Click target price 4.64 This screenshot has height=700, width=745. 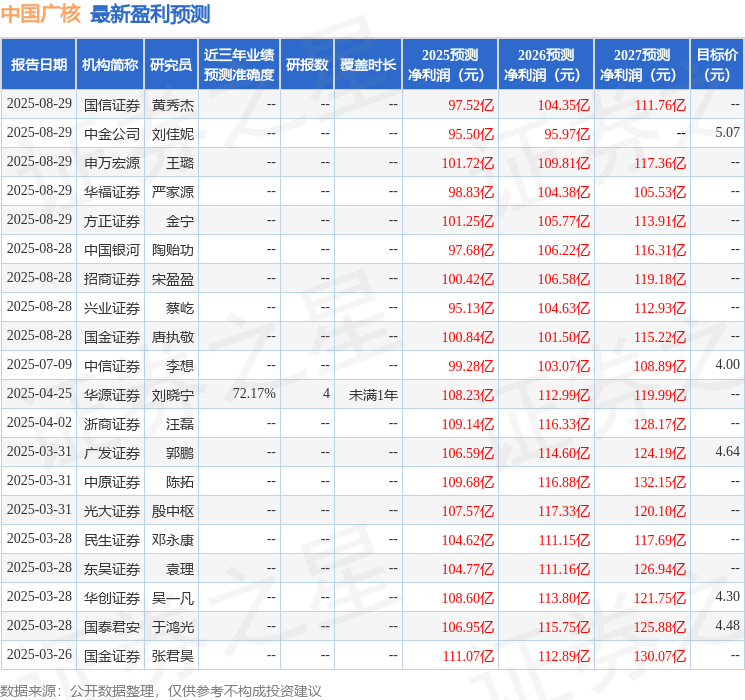(x=727, y=451)
